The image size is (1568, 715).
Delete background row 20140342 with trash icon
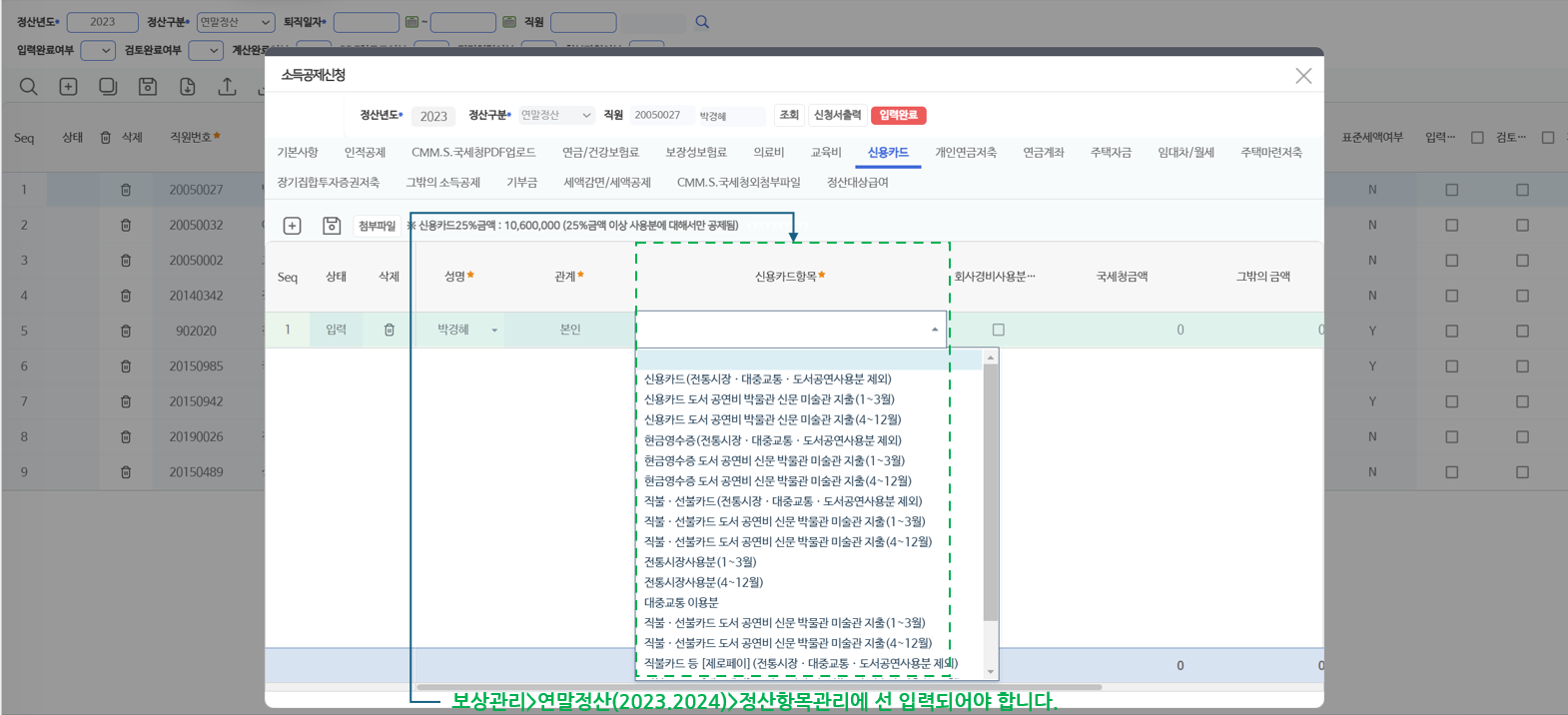pos(126,296)
